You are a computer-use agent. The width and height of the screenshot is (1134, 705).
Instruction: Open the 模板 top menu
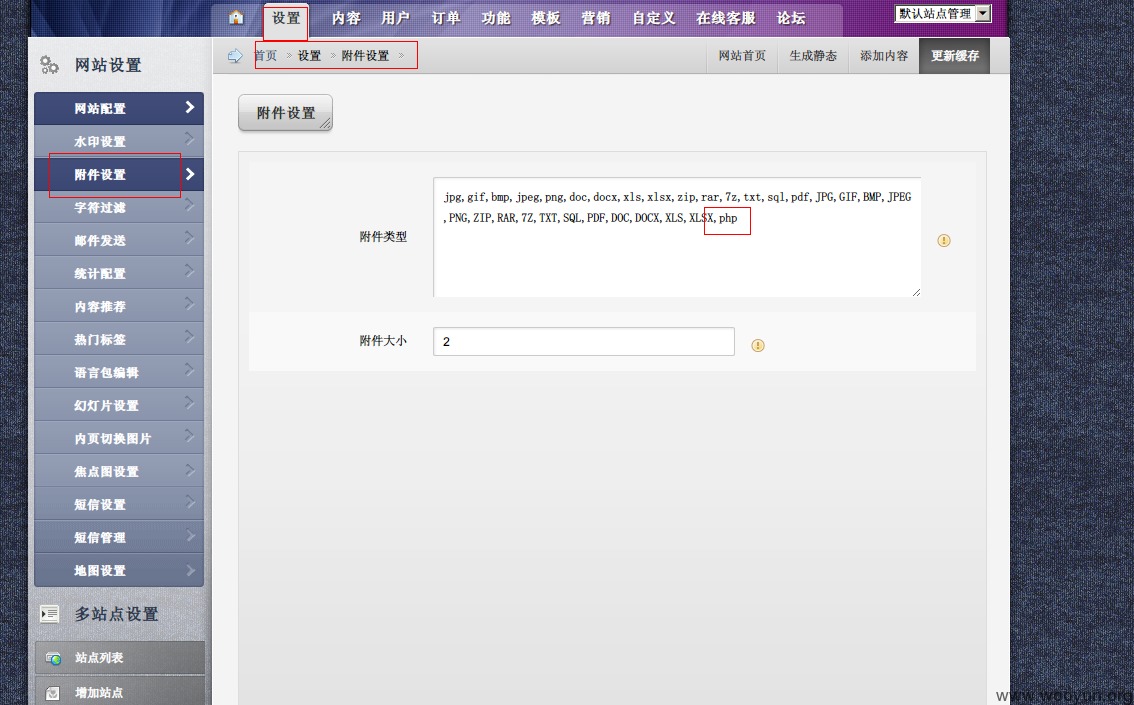545,18
